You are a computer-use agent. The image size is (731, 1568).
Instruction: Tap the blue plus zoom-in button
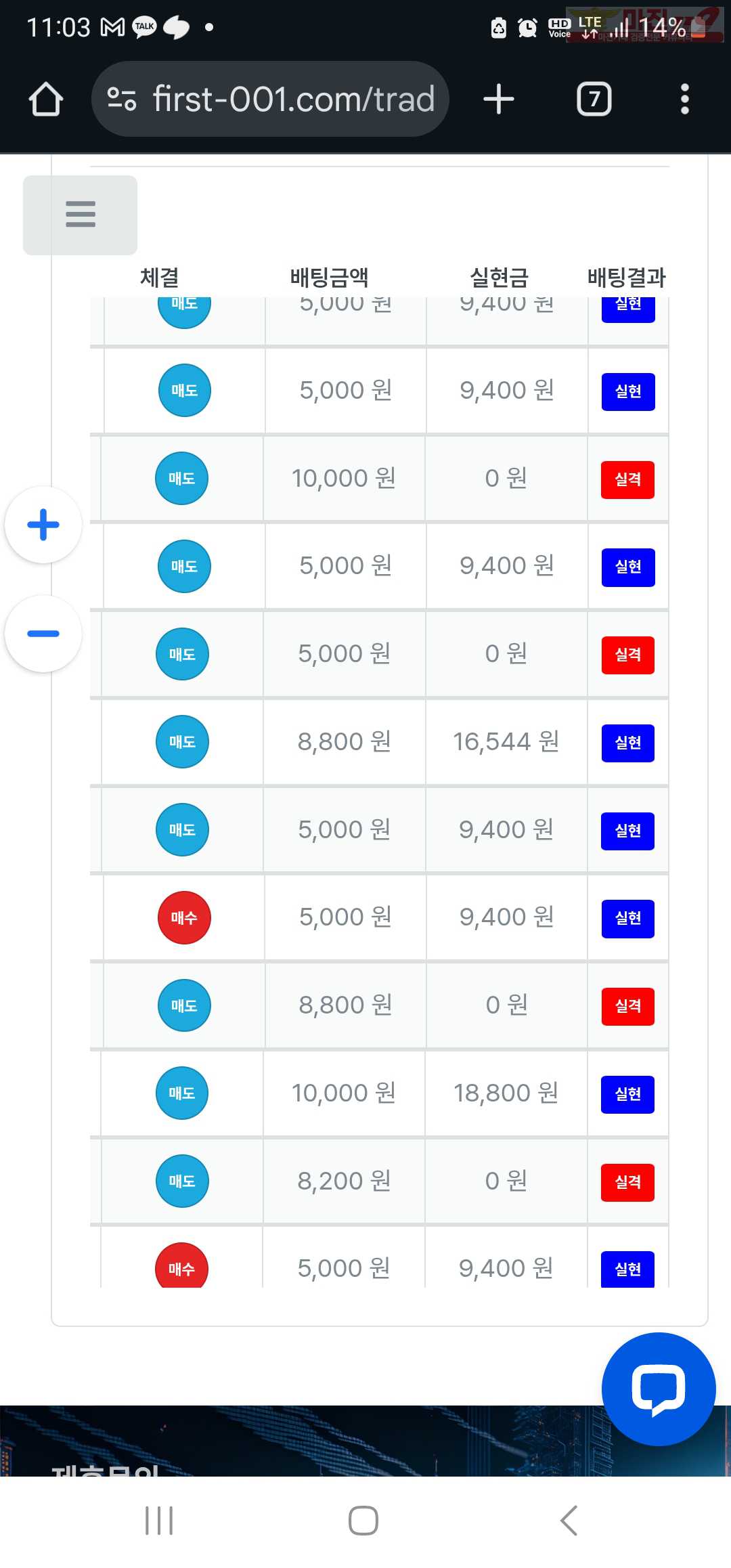(x=43, y=525)
